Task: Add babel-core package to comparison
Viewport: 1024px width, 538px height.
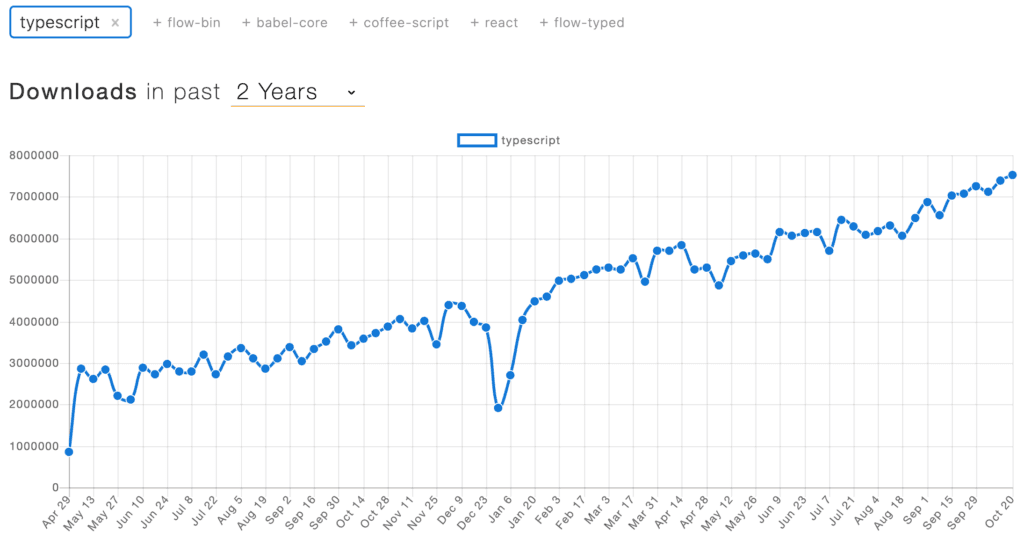Action: (285, 23)
